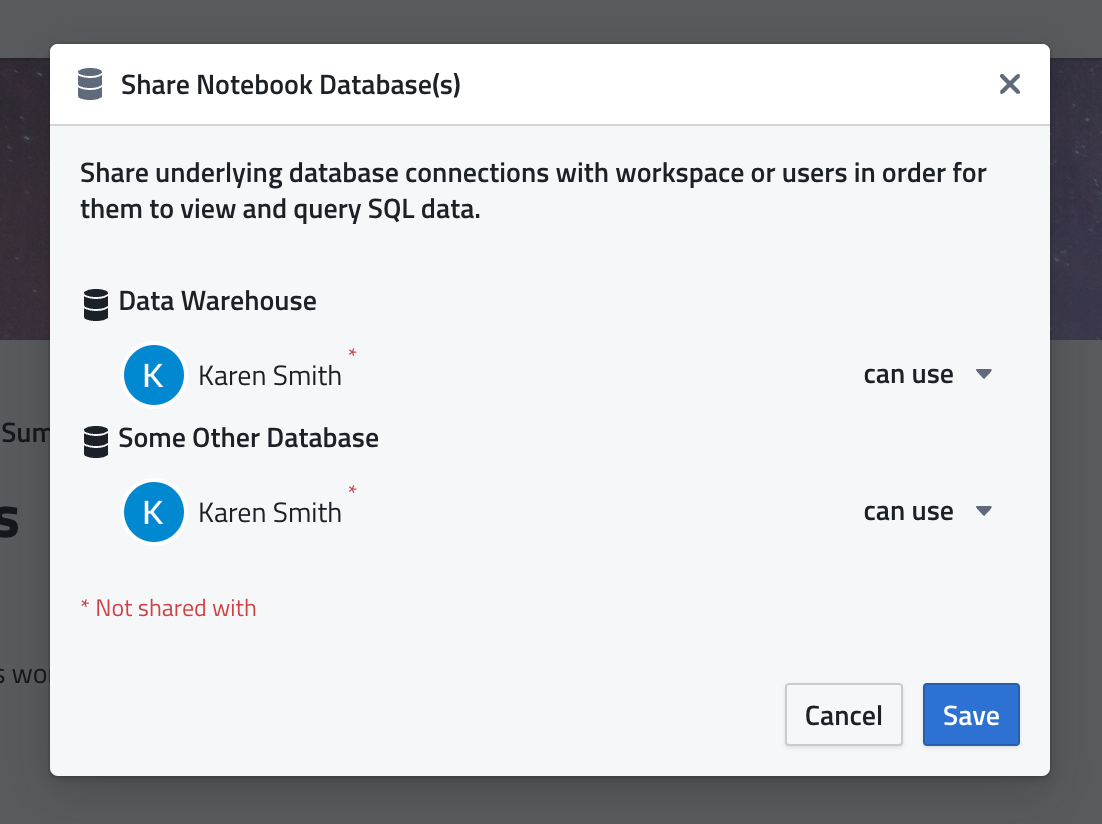Viewport: 1102px width, 824px height.
Task: Click Karen Smith's avatar under Data Warehouse
Action: coord(153,375)
